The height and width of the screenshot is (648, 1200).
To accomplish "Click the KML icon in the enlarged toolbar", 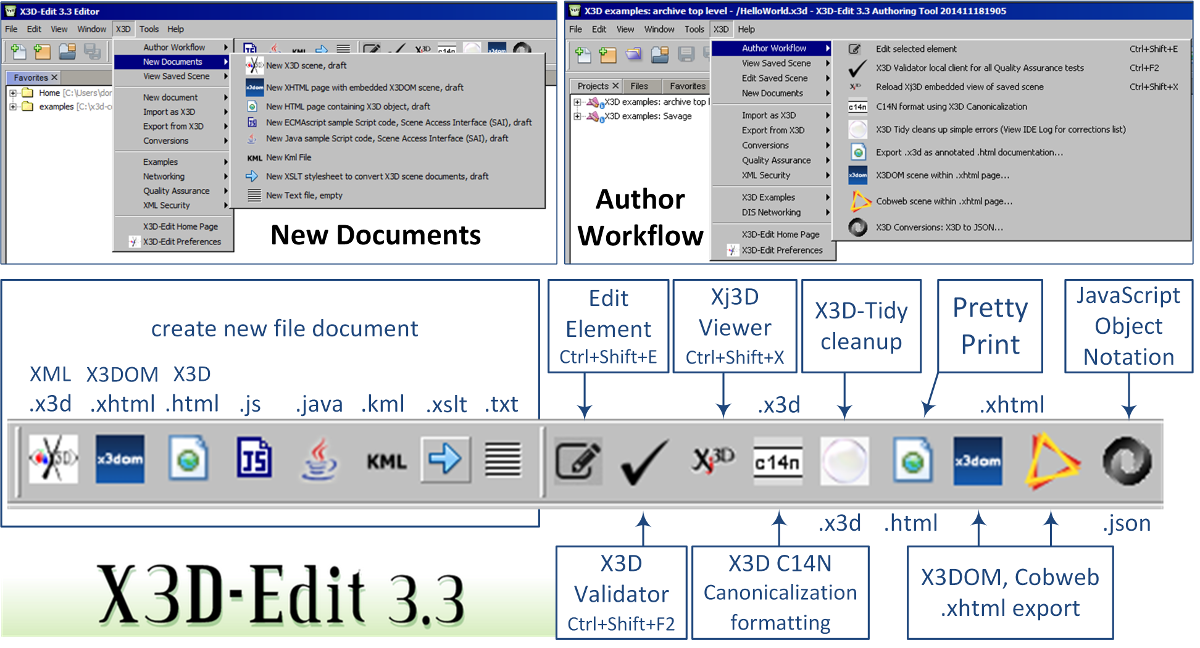I will (x=387, y=461).
